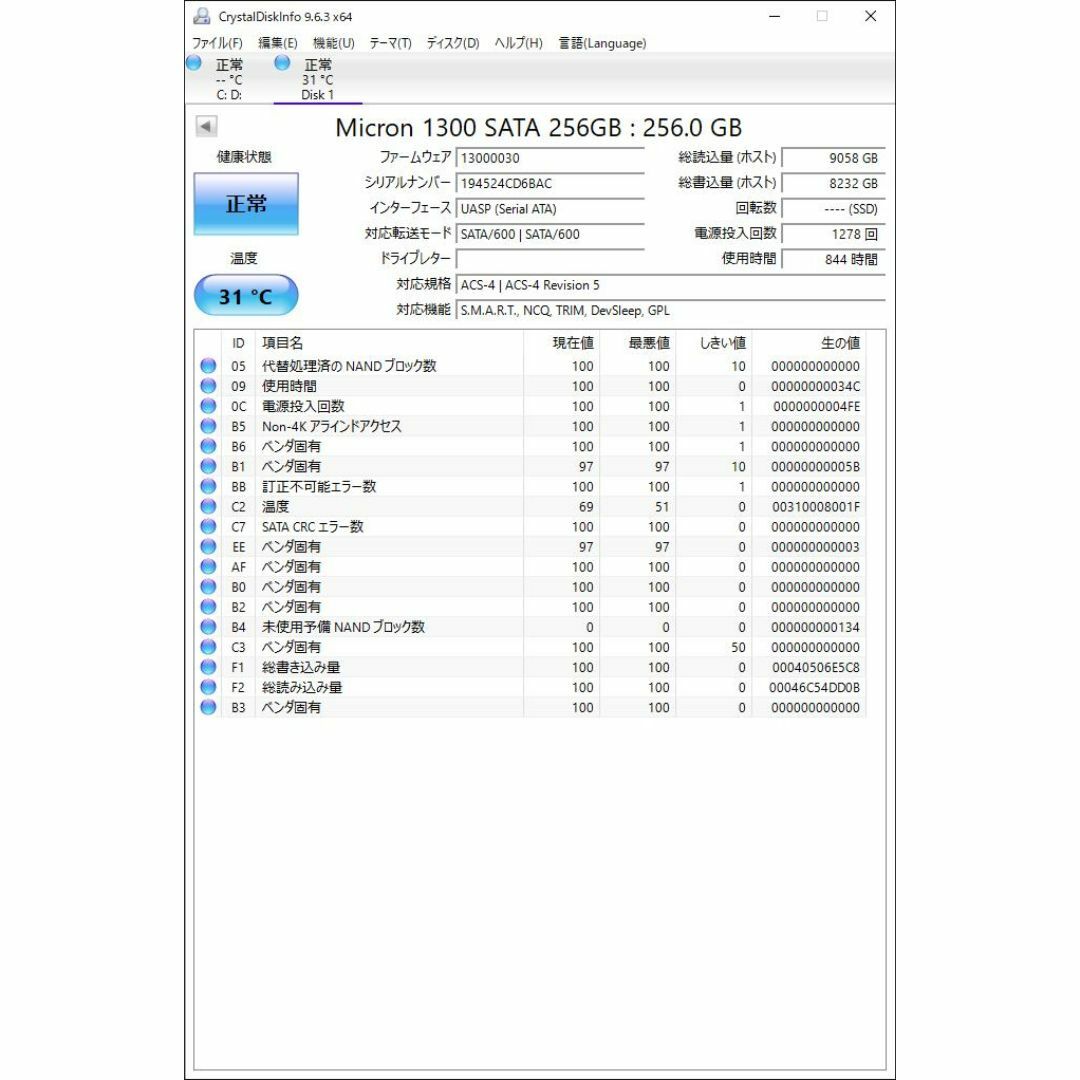Viewport: 1080px width, 1080px height.
Task: Click the しきい値 column header
Action: click(714, 342)
